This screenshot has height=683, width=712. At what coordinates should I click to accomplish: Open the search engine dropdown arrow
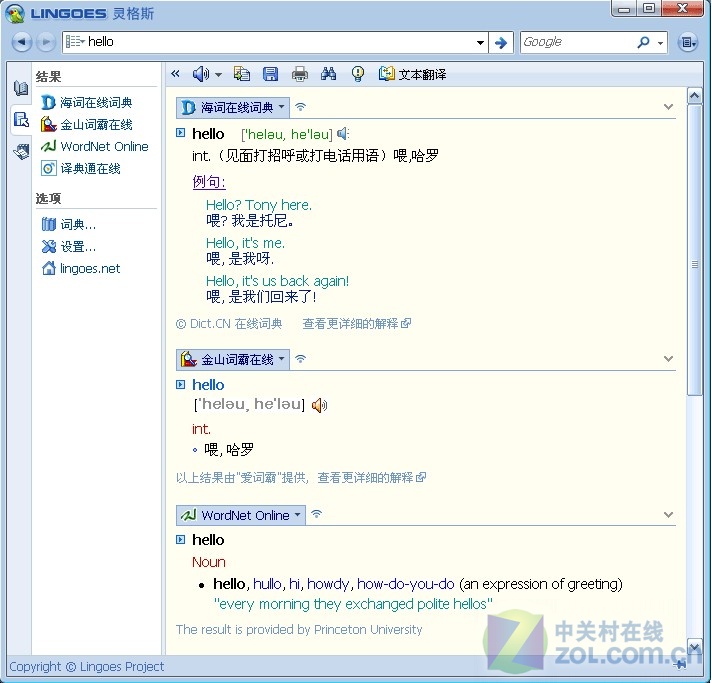(660, 43)
